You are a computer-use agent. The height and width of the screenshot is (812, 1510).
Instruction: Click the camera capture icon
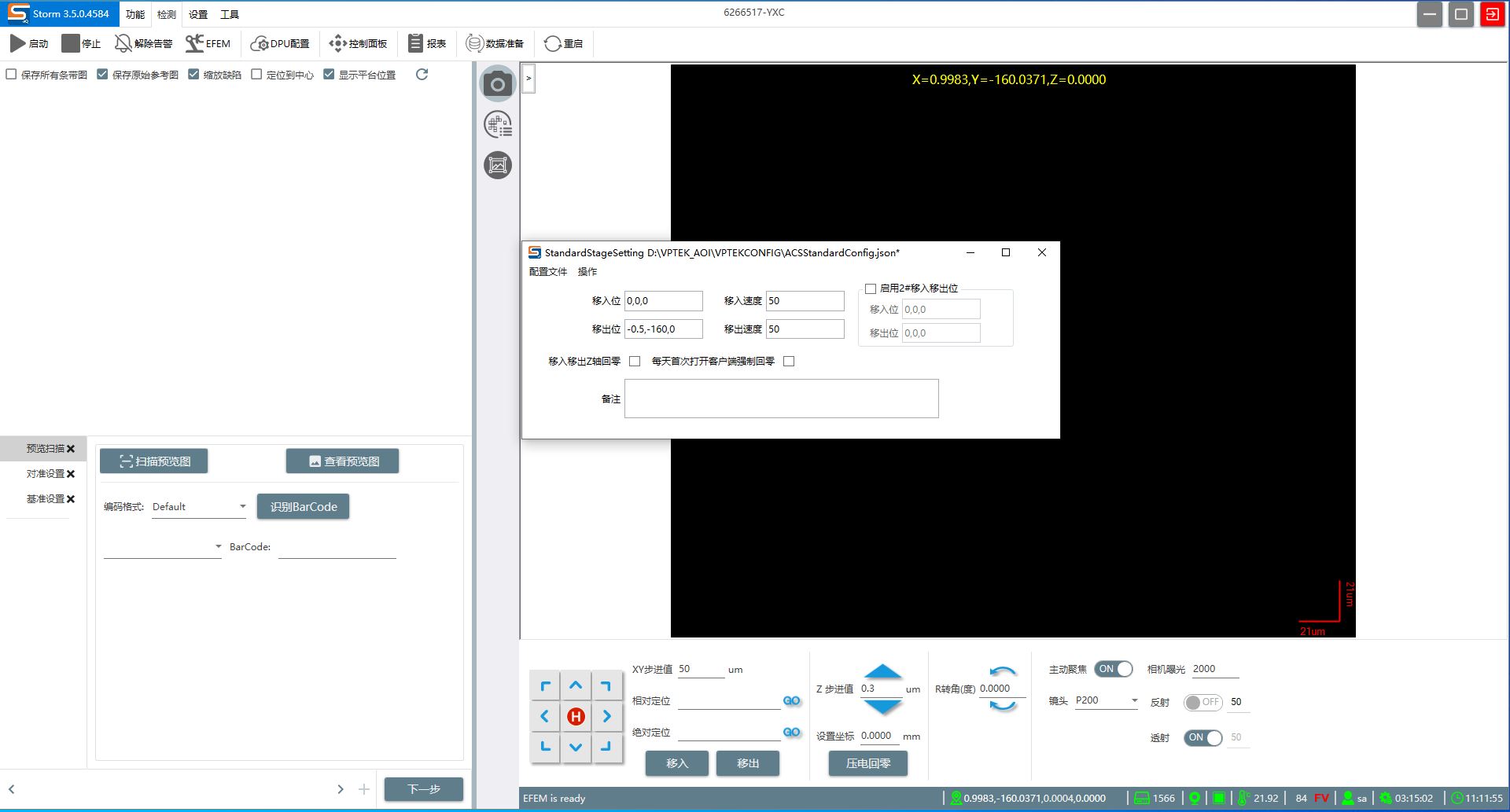point(497,84)
